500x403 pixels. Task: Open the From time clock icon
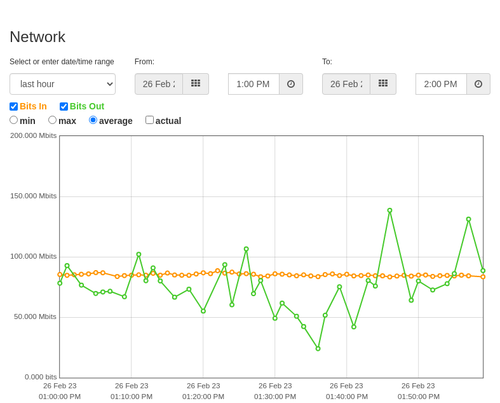click(x=291, y=84)
